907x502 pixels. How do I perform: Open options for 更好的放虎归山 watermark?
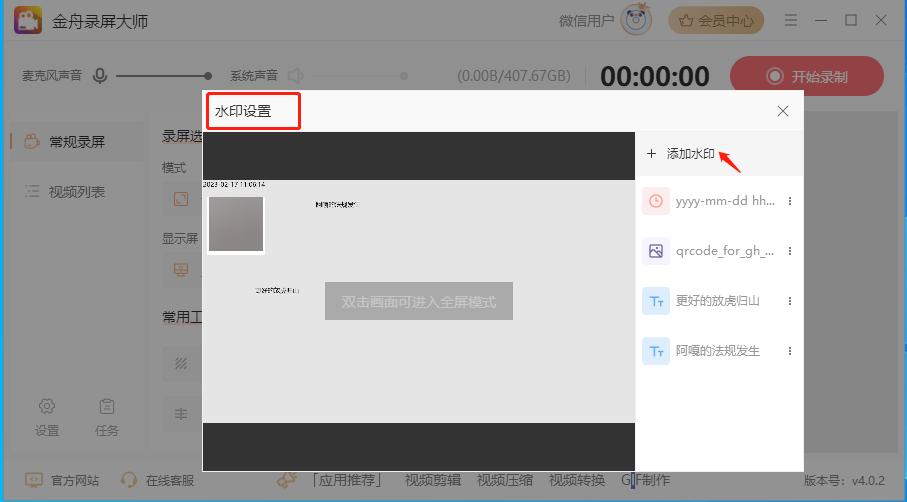click(790, 301)
